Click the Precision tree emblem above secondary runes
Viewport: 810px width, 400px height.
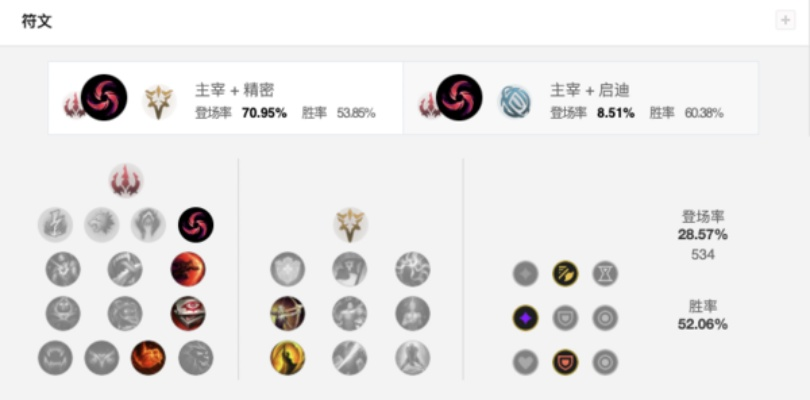point(350,225)
